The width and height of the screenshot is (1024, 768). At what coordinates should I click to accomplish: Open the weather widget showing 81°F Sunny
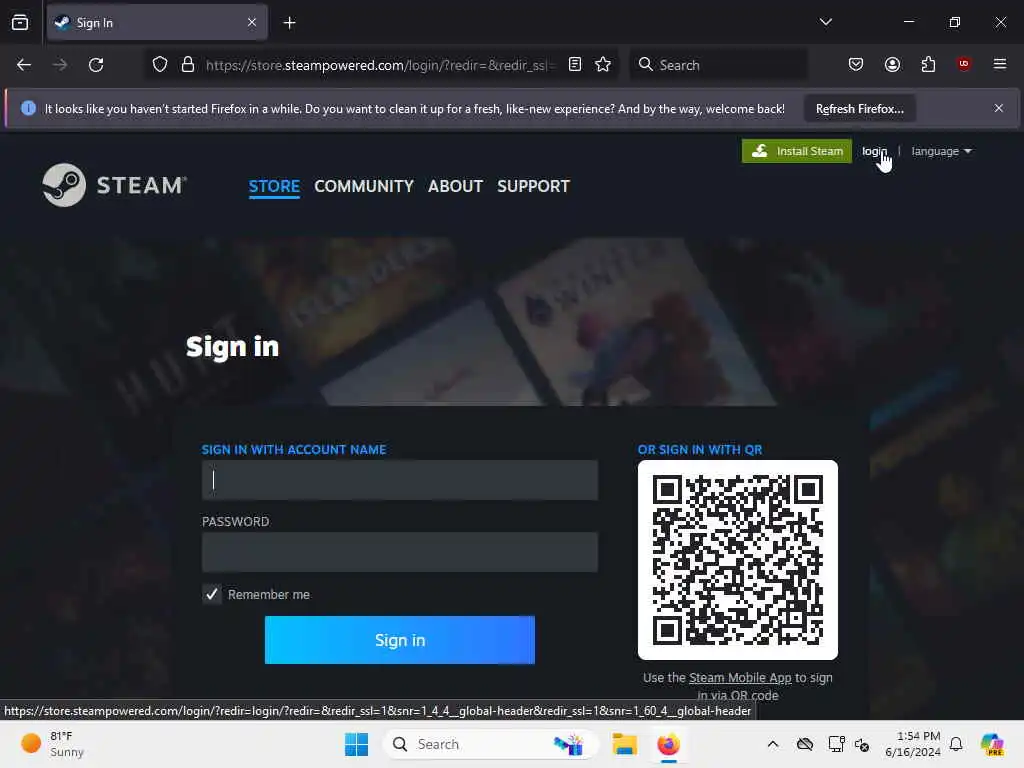(52, 744)
